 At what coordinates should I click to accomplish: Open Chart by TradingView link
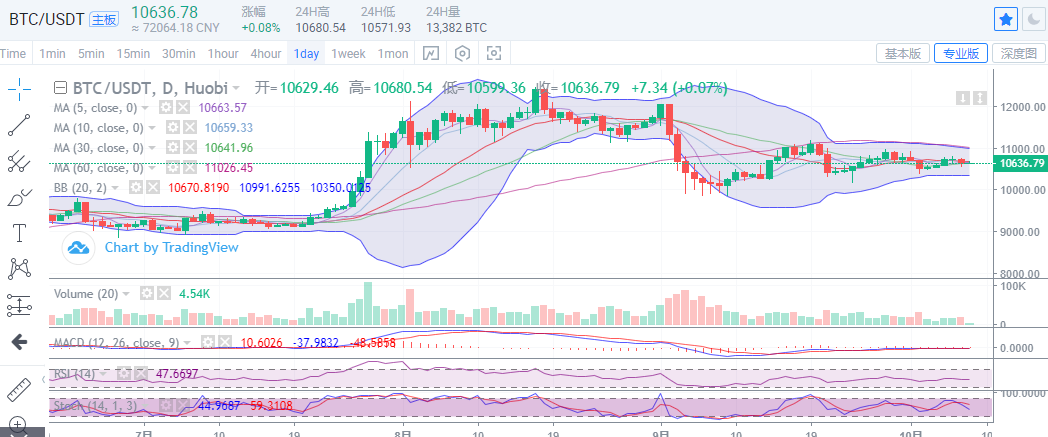click(171, 247)
